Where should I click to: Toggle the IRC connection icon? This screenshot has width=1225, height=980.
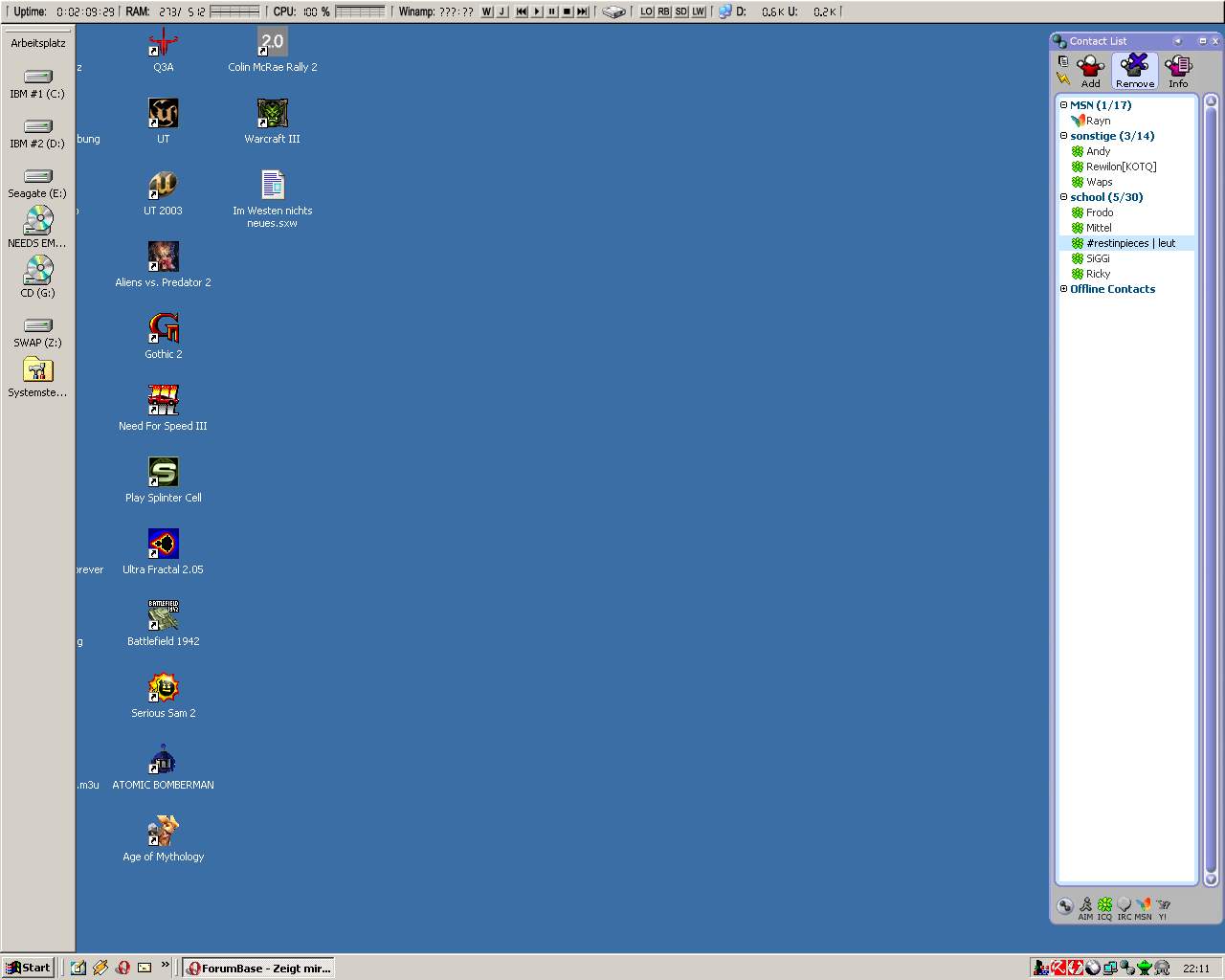pos(1125,908)
